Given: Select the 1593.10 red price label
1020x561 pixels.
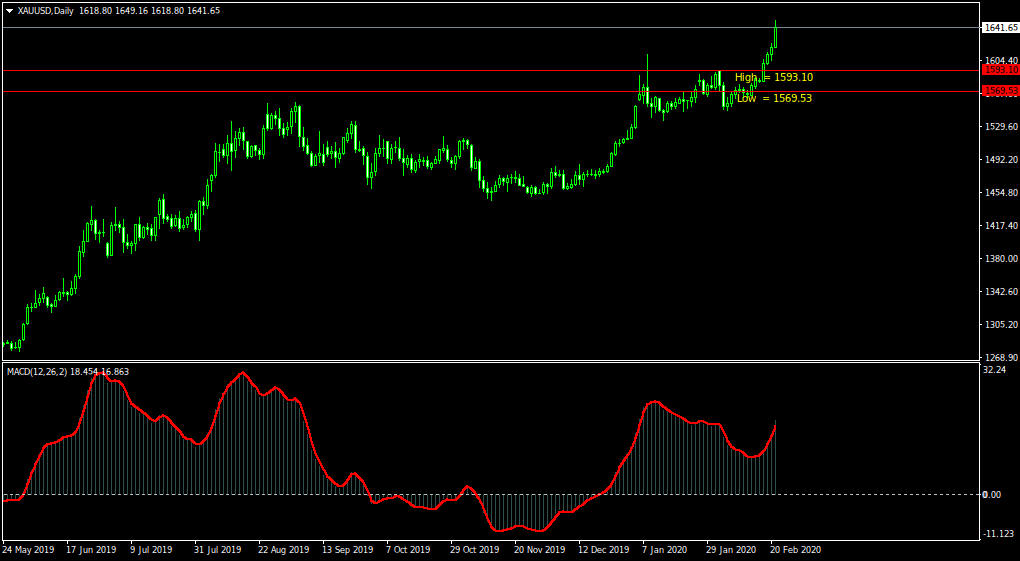Looking at the screenshot, I should click(1000, 70).
